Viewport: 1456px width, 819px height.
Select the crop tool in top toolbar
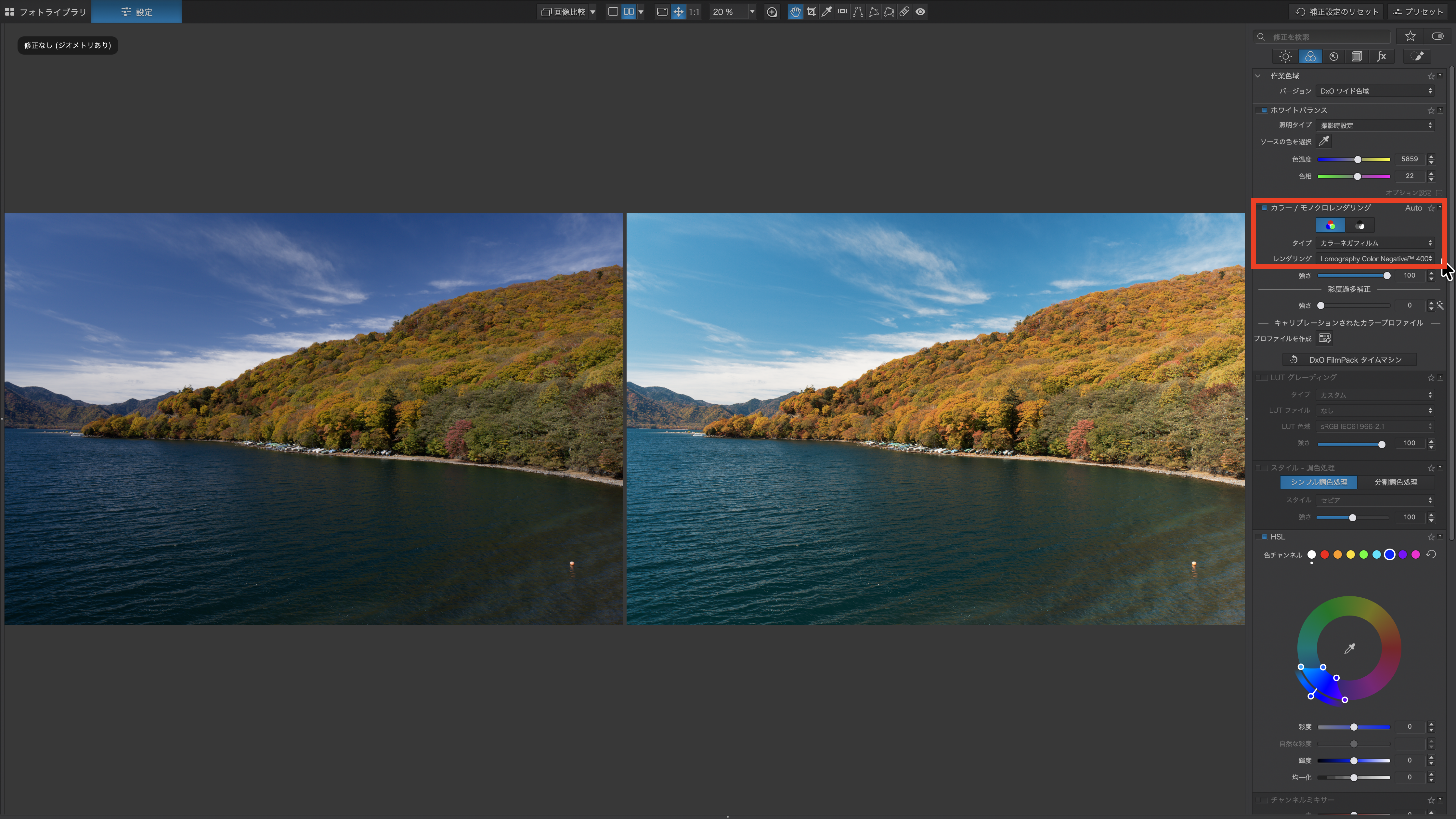[811, 12]
